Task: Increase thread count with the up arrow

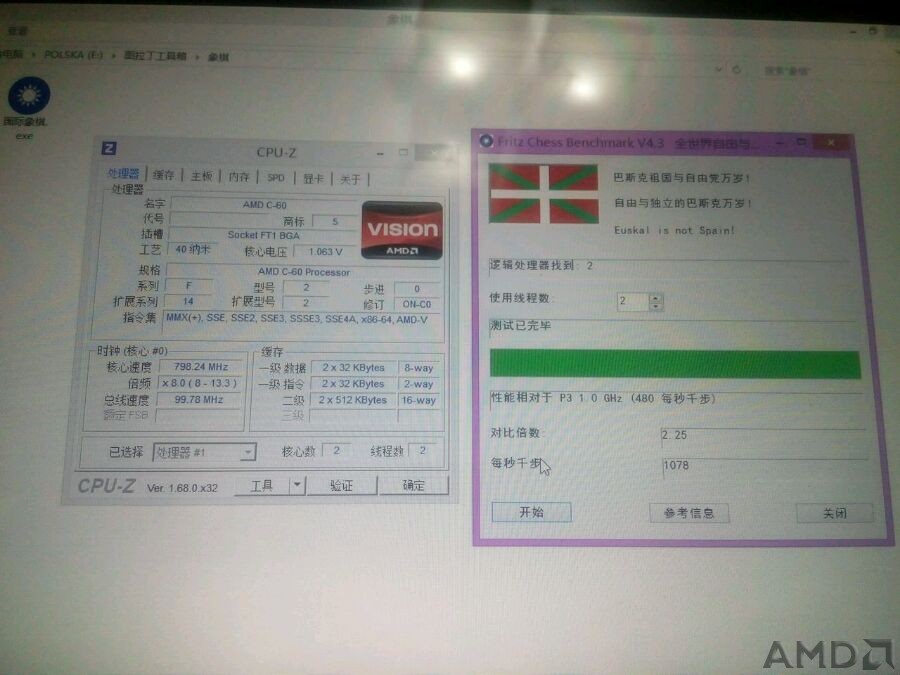Action: click(x=656, y=297)
